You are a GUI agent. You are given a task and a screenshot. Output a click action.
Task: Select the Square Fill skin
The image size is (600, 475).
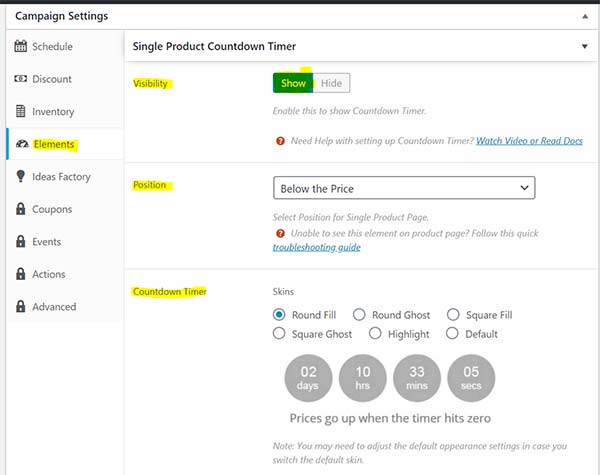coord(453,315)
